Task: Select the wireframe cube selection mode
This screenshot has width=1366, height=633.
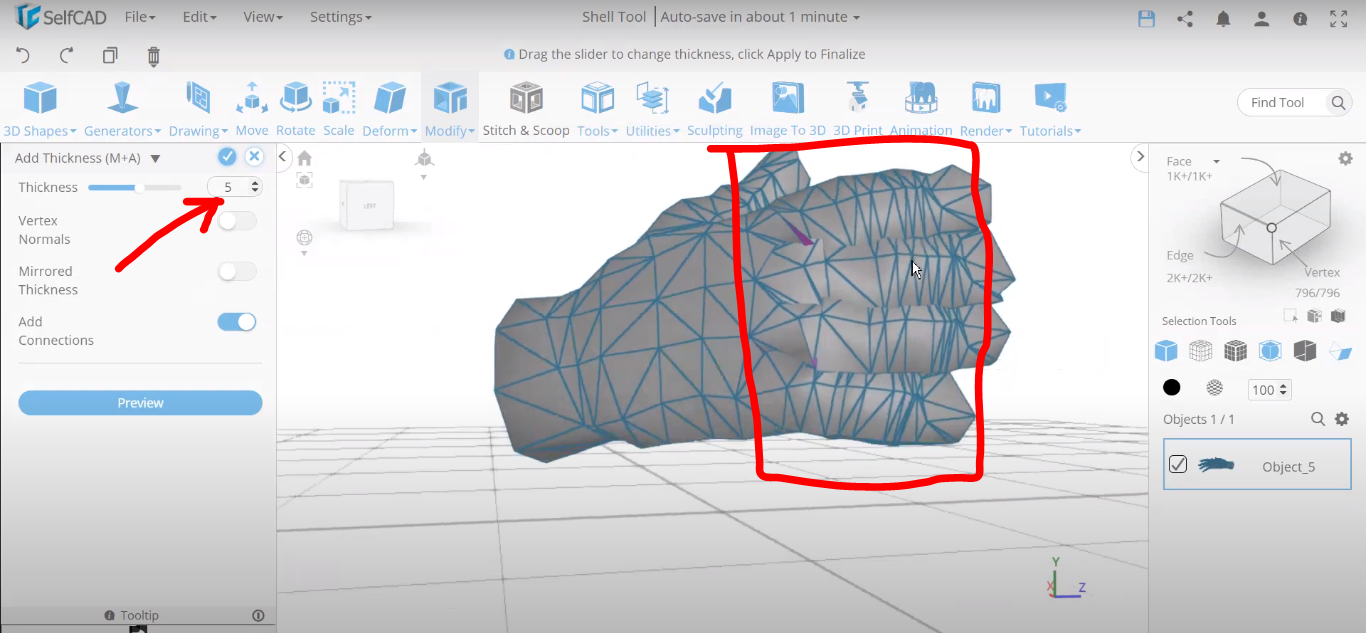Action: 1201,350
